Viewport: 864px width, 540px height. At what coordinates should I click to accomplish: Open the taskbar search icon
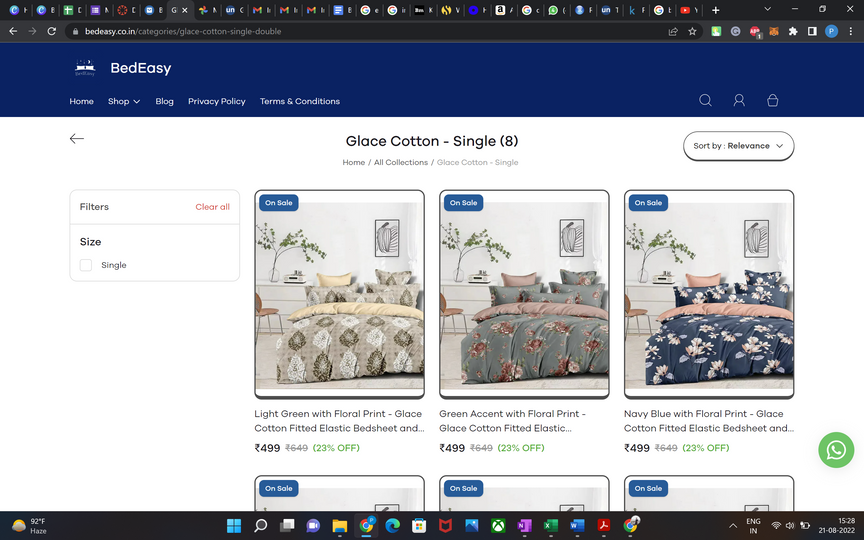point(261,526)
